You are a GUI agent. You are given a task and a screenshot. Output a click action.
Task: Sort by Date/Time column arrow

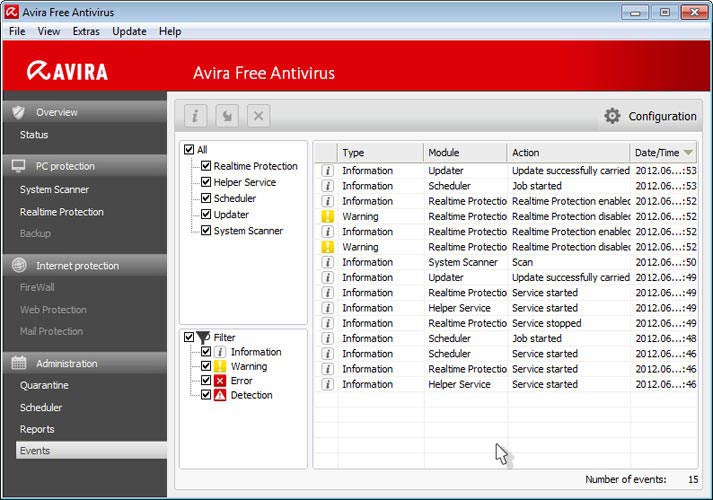688,153
